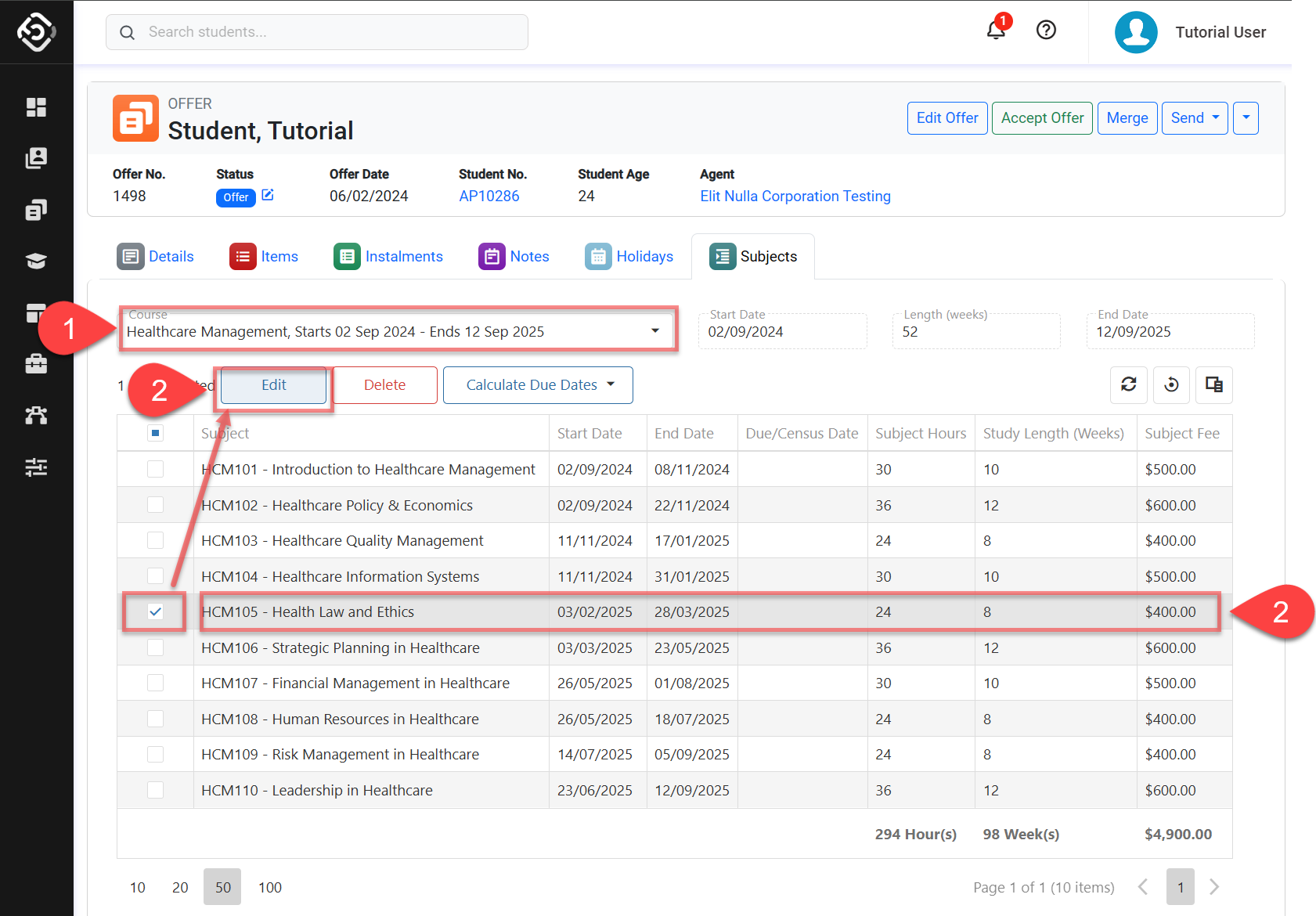Open the dashboard grid icon in sidebar

pyautogui.click(x=36, y=107)
